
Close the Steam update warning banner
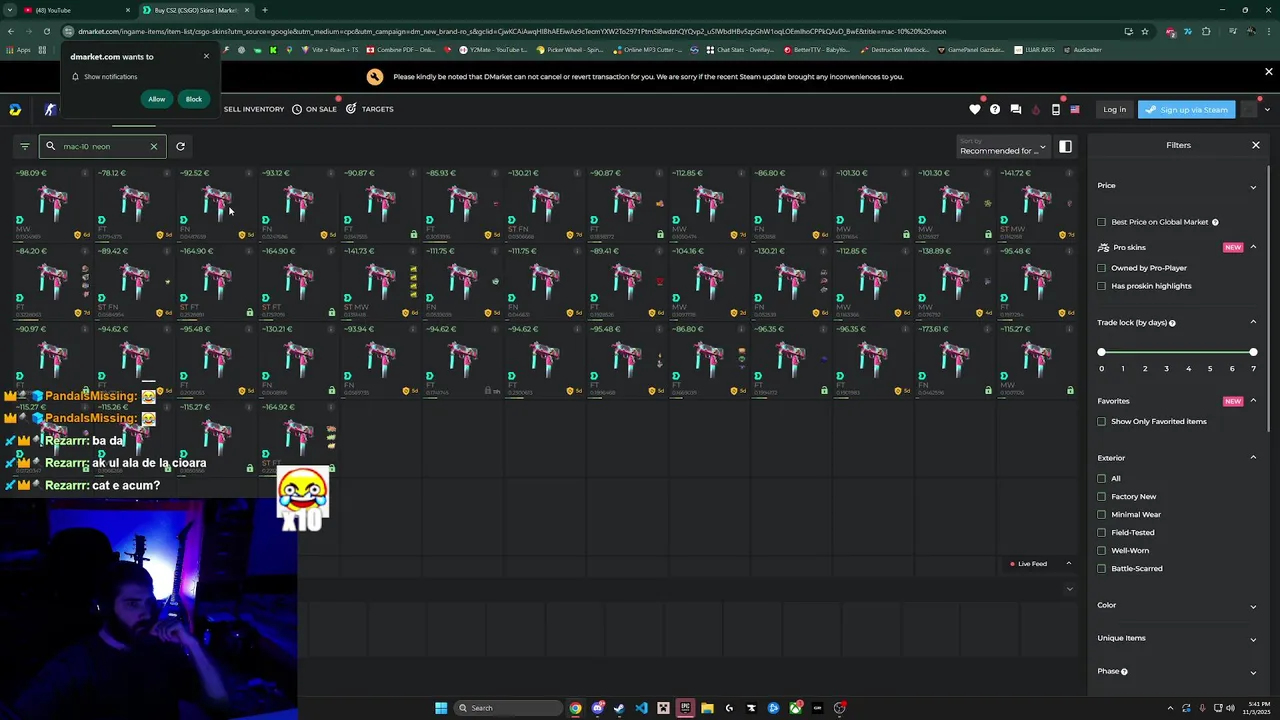point(1268,72)
